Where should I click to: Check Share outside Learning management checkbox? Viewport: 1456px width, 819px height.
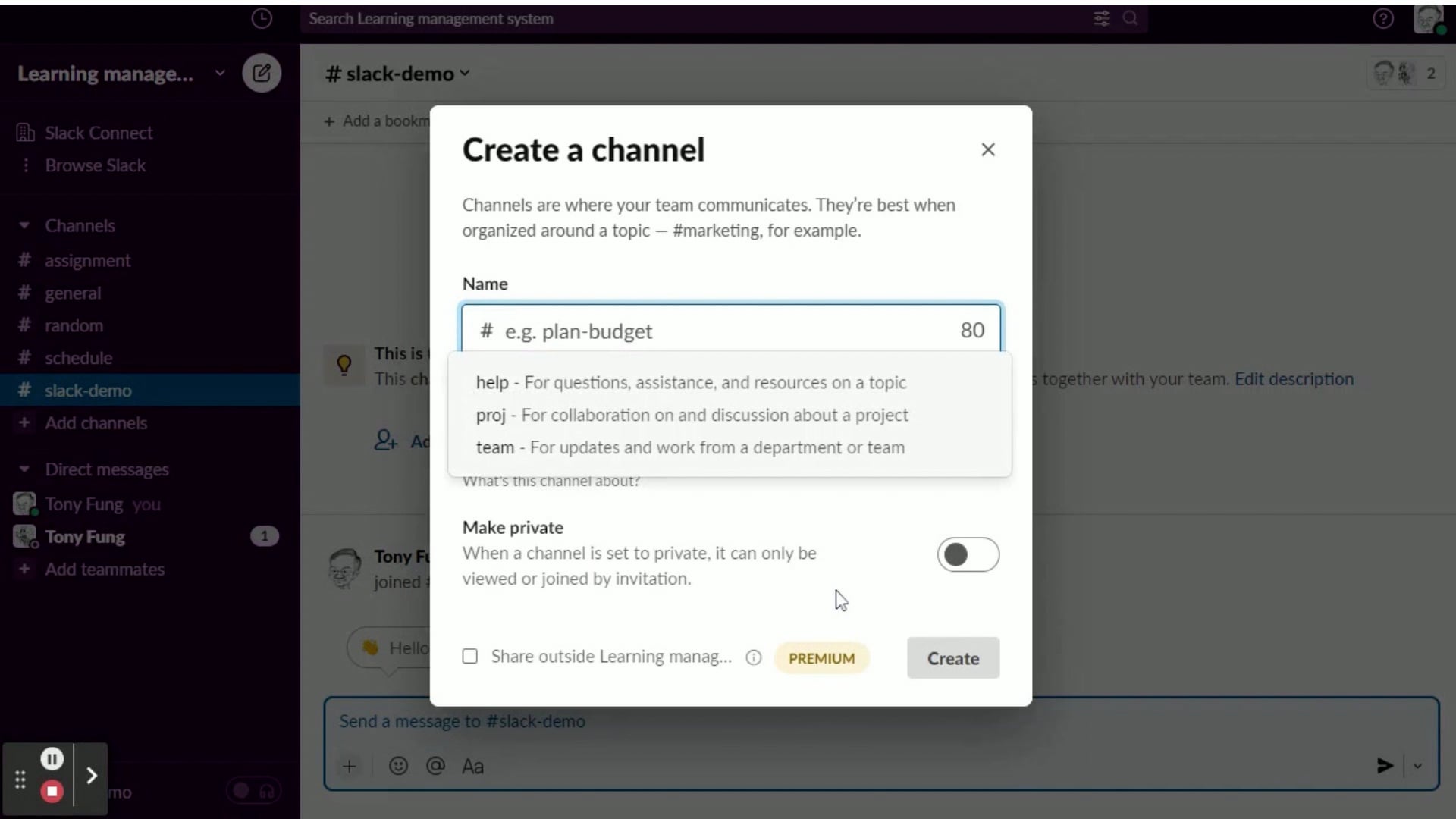point(470,656)
